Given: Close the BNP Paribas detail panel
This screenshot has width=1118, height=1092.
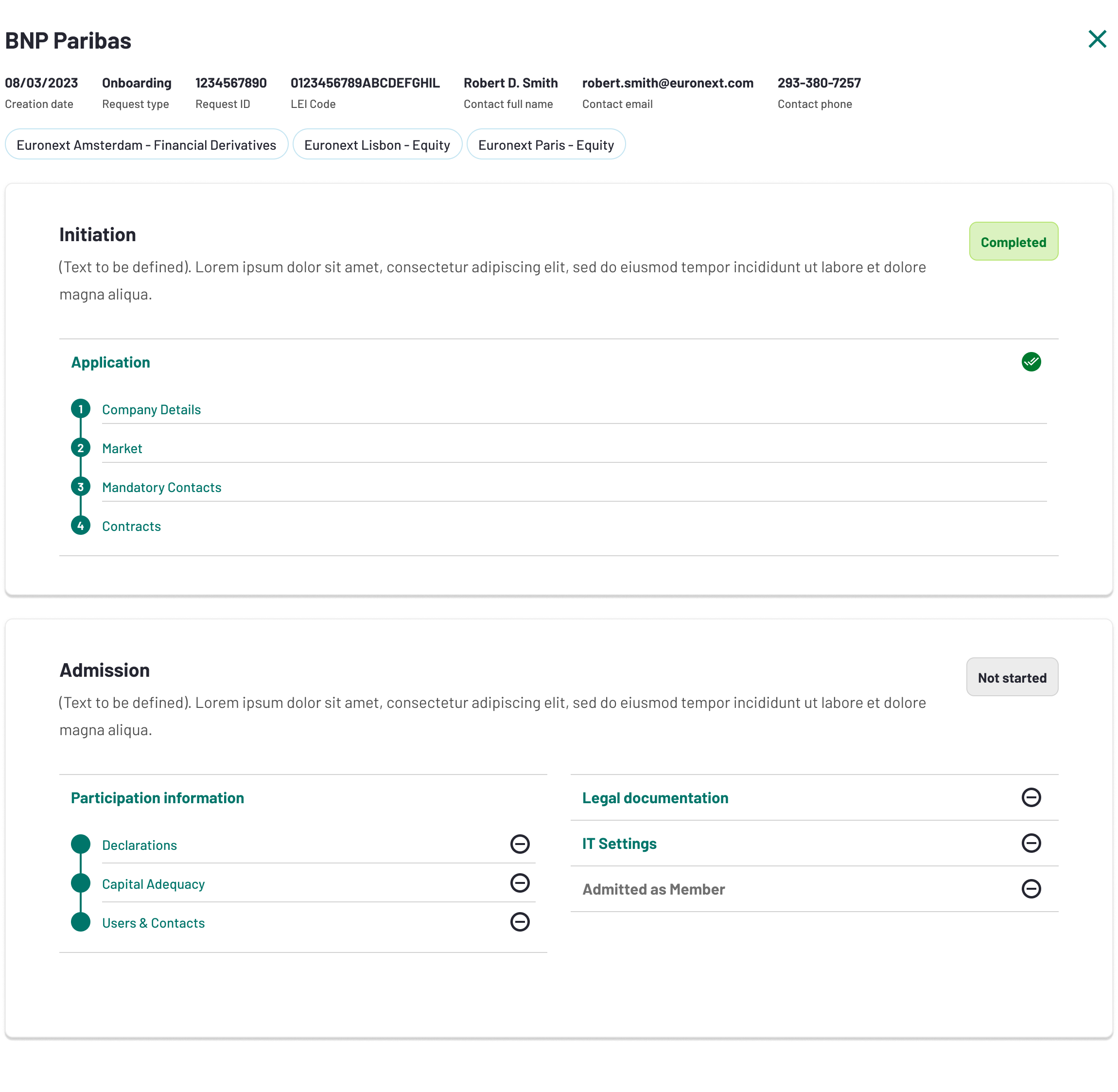Looking at the screenshot, I should pyautogui.click(x=1097, y=39).
